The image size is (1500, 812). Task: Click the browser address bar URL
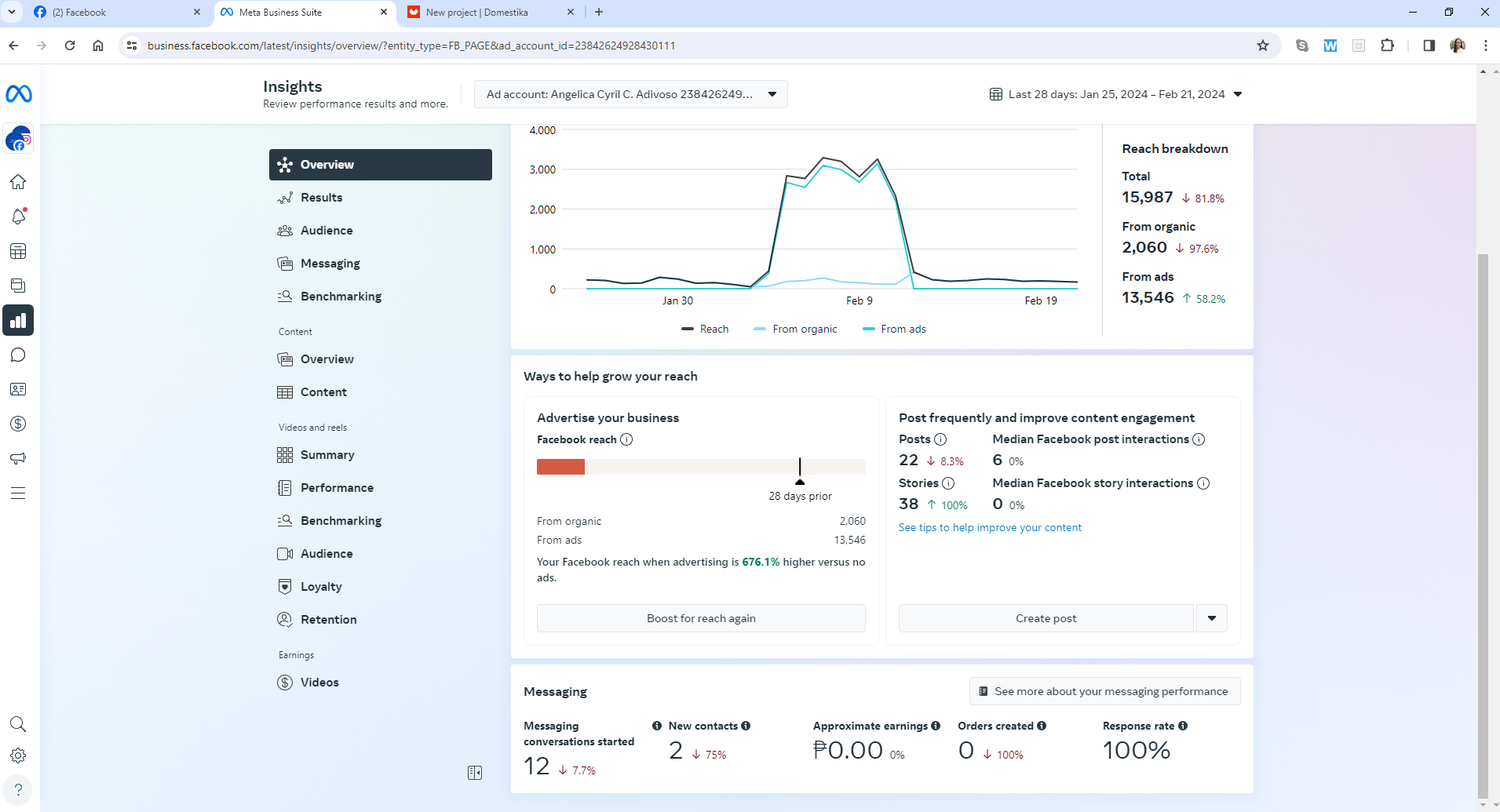(x=411, y=46)
